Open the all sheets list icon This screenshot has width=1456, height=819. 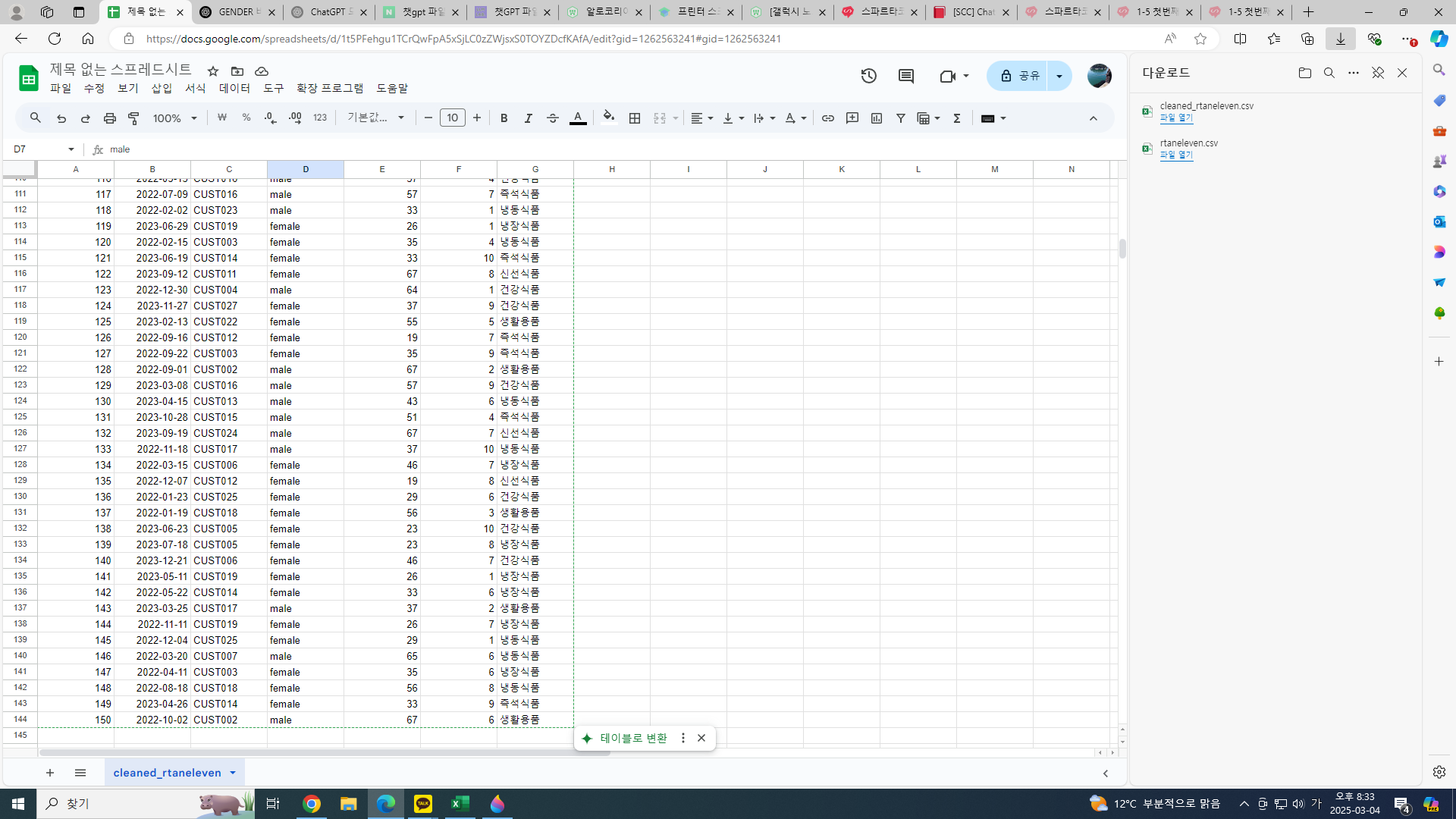pyautogui.click(x=80, y=773)
